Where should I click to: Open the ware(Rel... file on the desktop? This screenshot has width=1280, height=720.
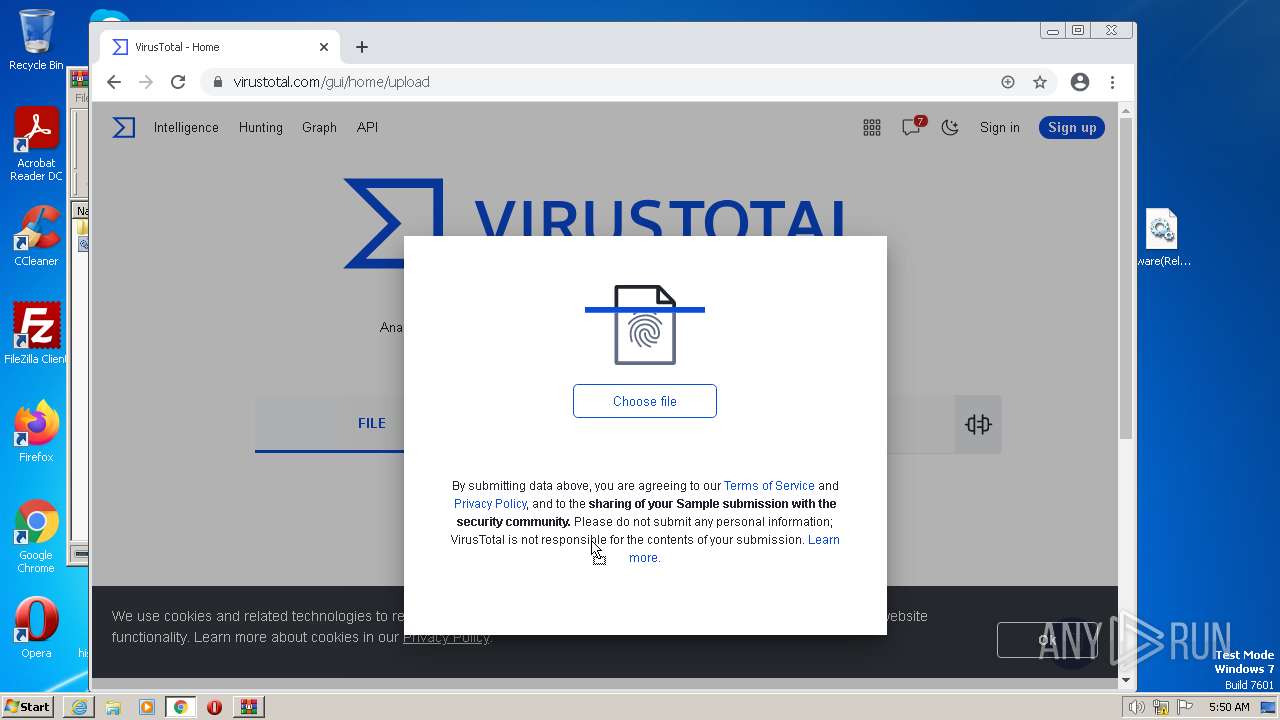point(1162,238)
